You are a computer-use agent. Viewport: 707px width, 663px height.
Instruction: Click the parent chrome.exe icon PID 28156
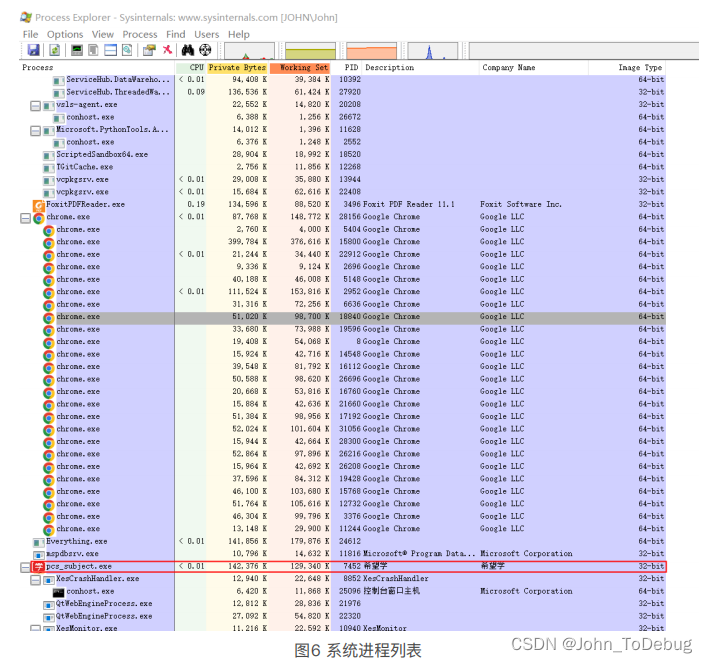coord(39,218)
